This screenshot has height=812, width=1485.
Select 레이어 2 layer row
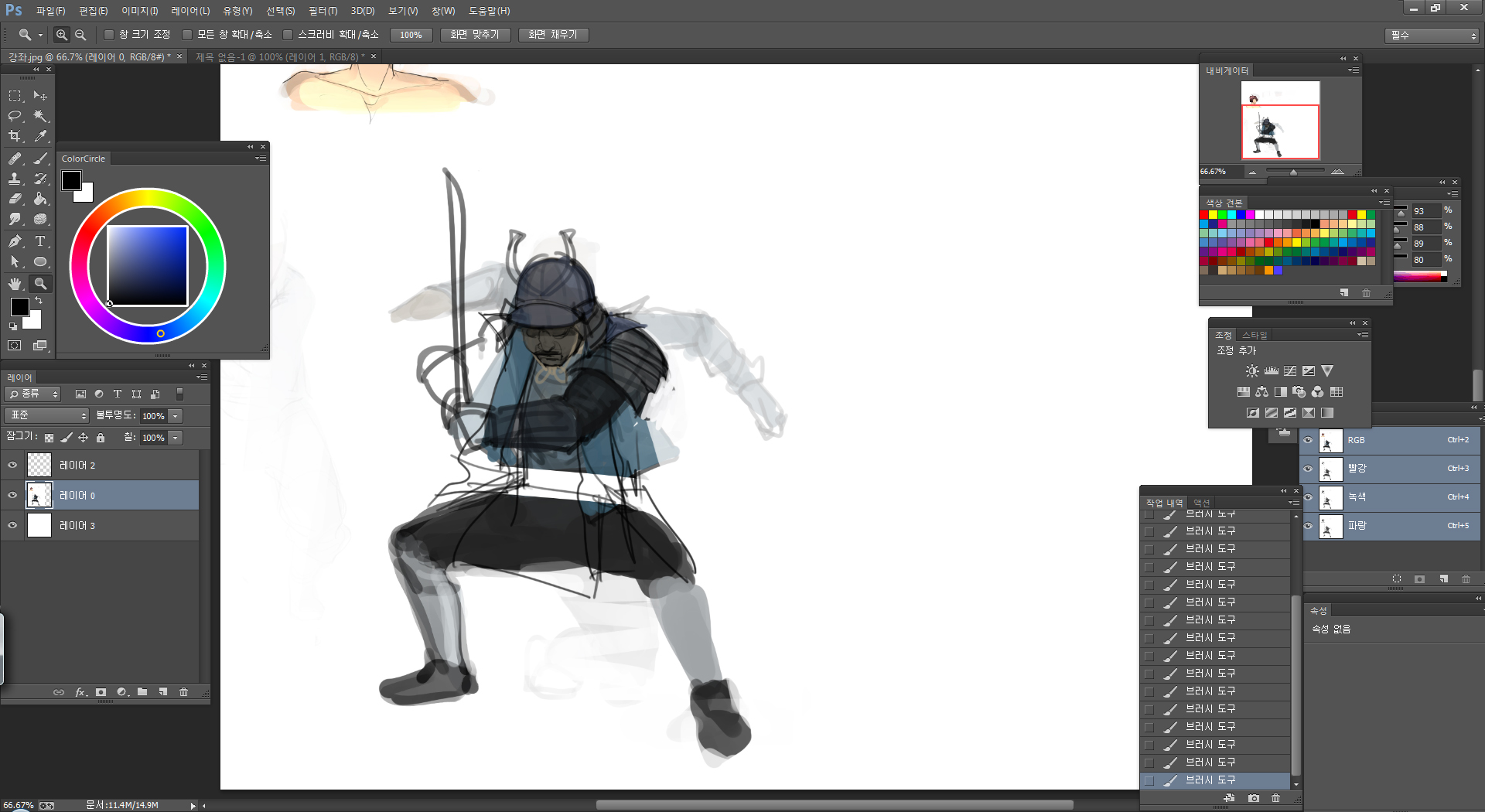click(x=101, y=466)
